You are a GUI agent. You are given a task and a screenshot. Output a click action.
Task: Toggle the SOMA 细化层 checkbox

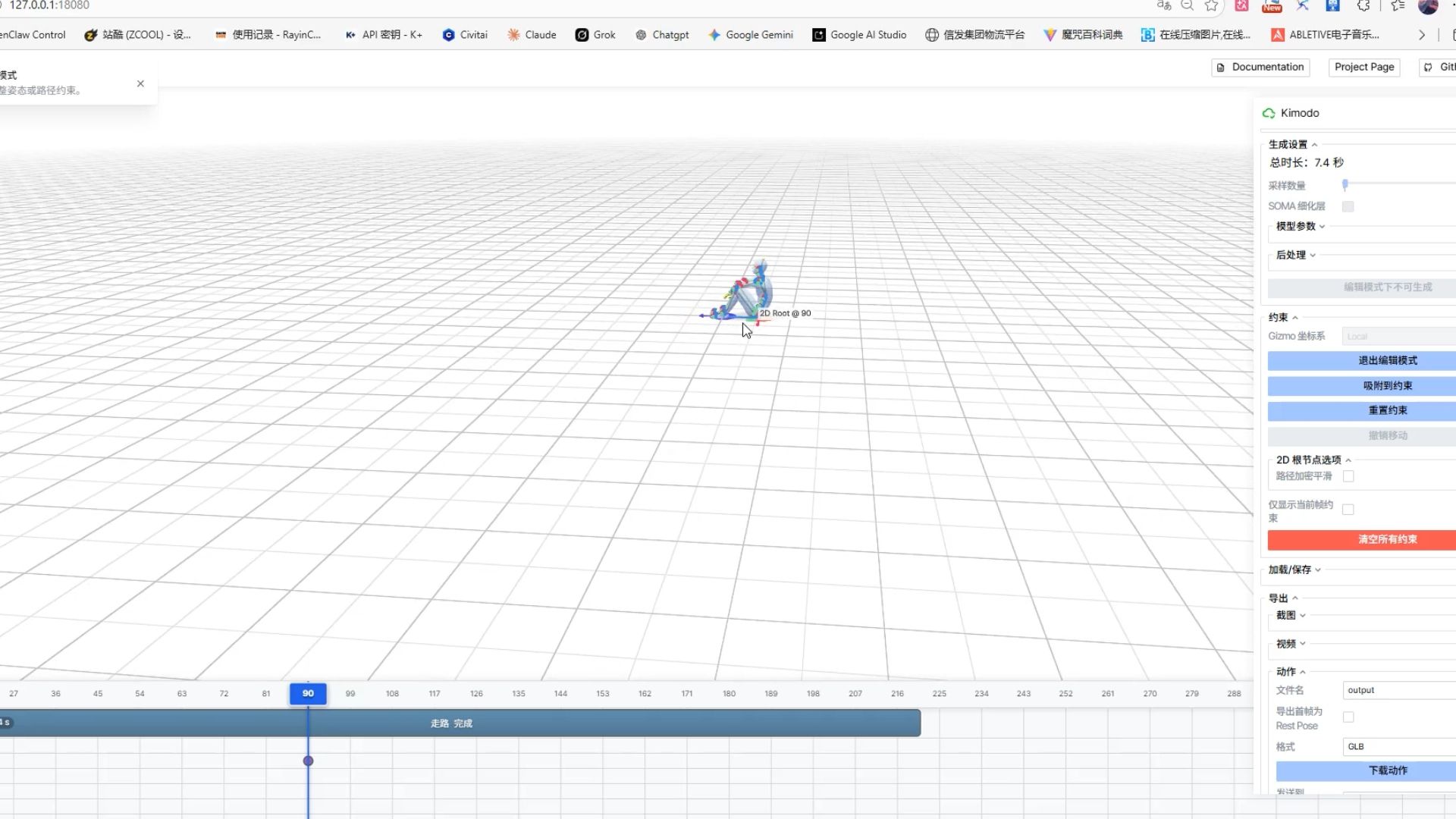pyautogui.click(x=1348, y=206)
